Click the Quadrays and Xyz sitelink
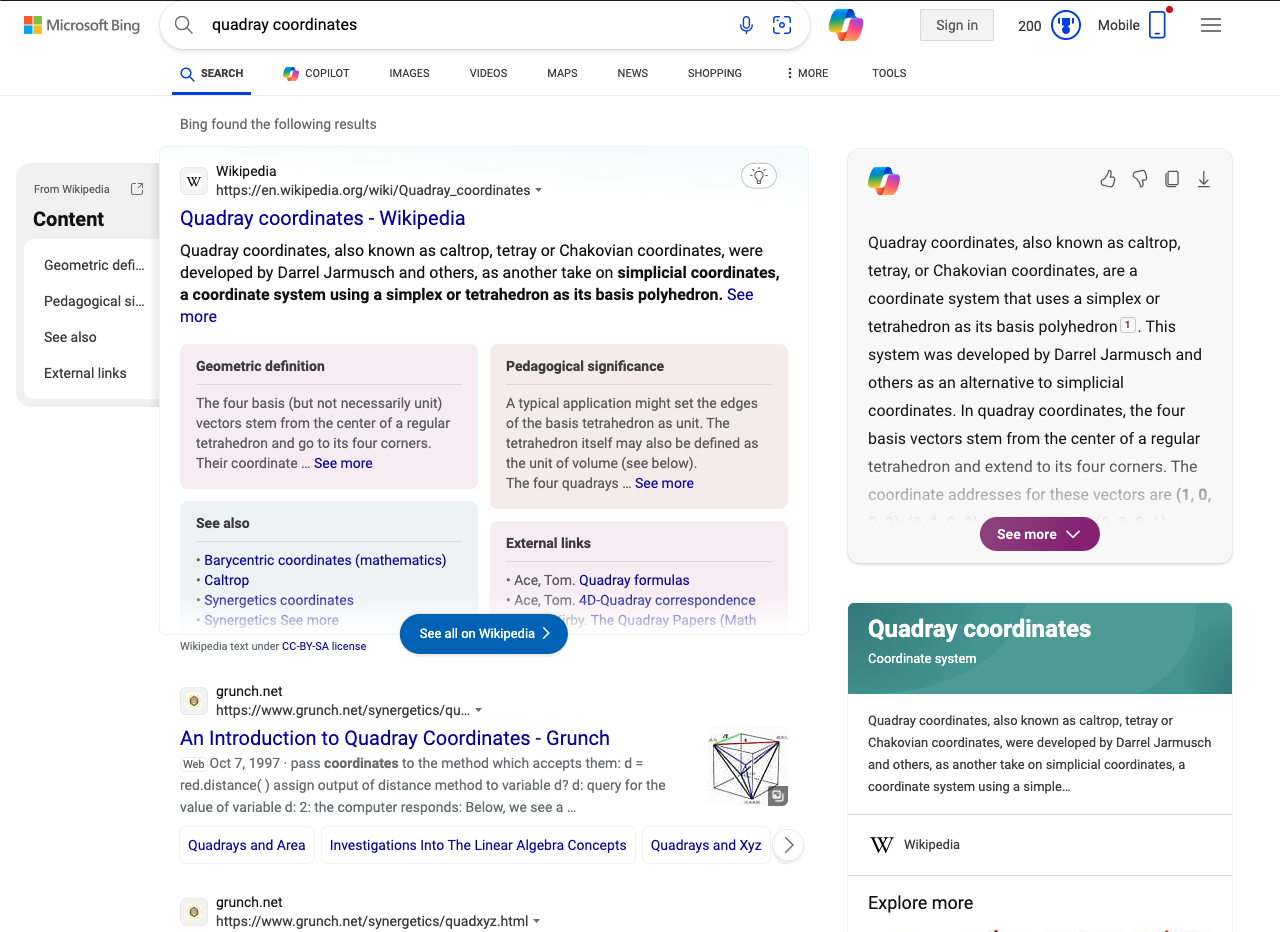This screenshot has height=932, width=1280. pos(706,845)
